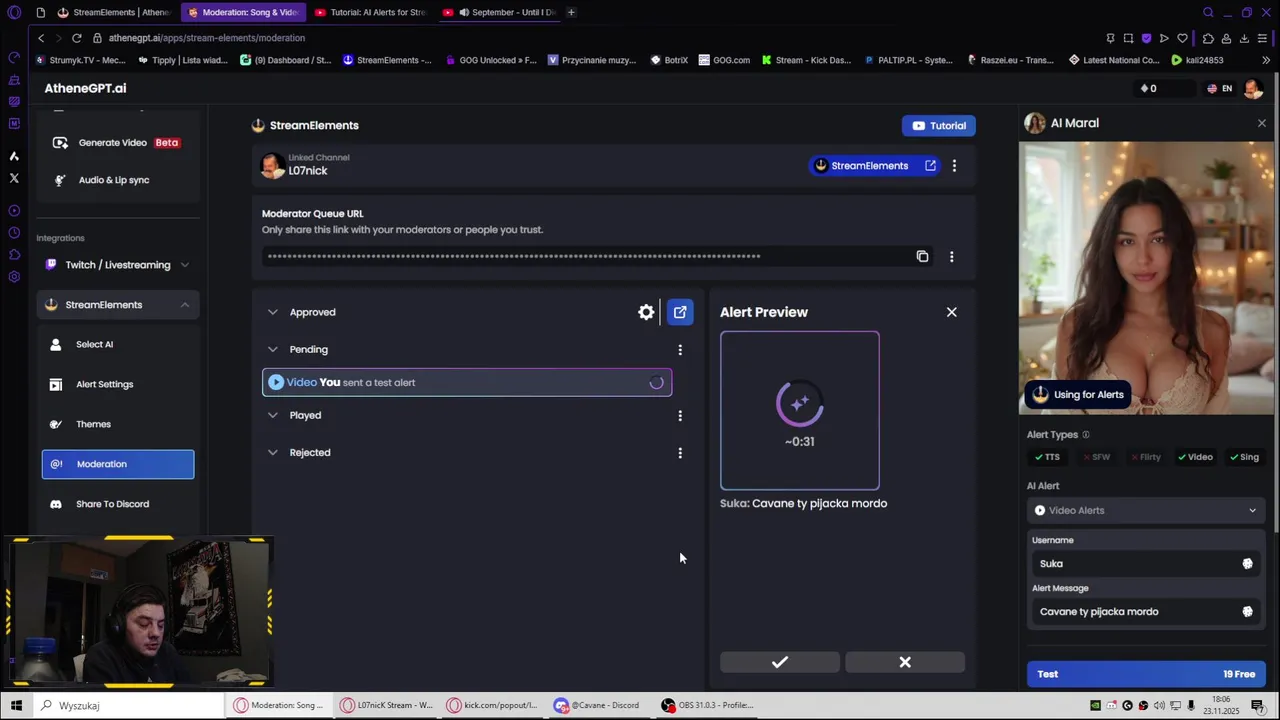Open the L07nicK Stream taskbar window
This screenshot has width=1280, height=720.
386,705
